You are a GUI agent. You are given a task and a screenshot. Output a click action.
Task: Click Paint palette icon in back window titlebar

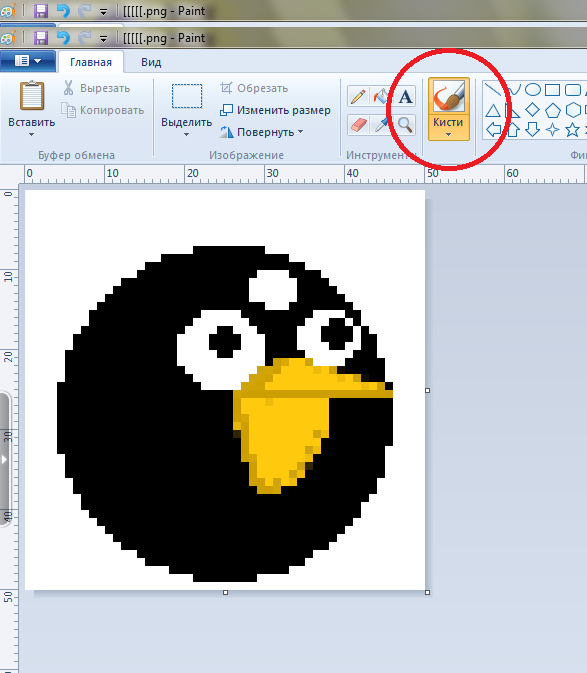click(x=8, y=11)
